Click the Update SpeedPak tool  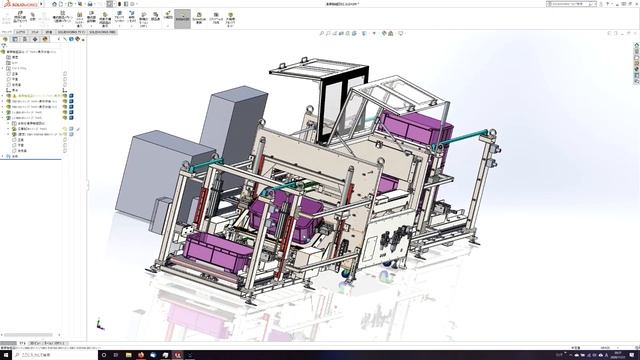coord(199,19)
